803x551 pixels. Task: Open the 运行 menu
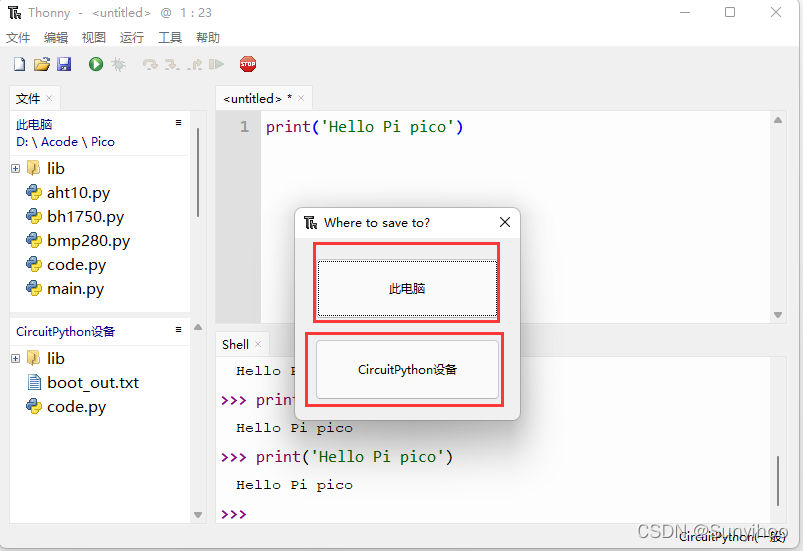(x=132, y=37)
